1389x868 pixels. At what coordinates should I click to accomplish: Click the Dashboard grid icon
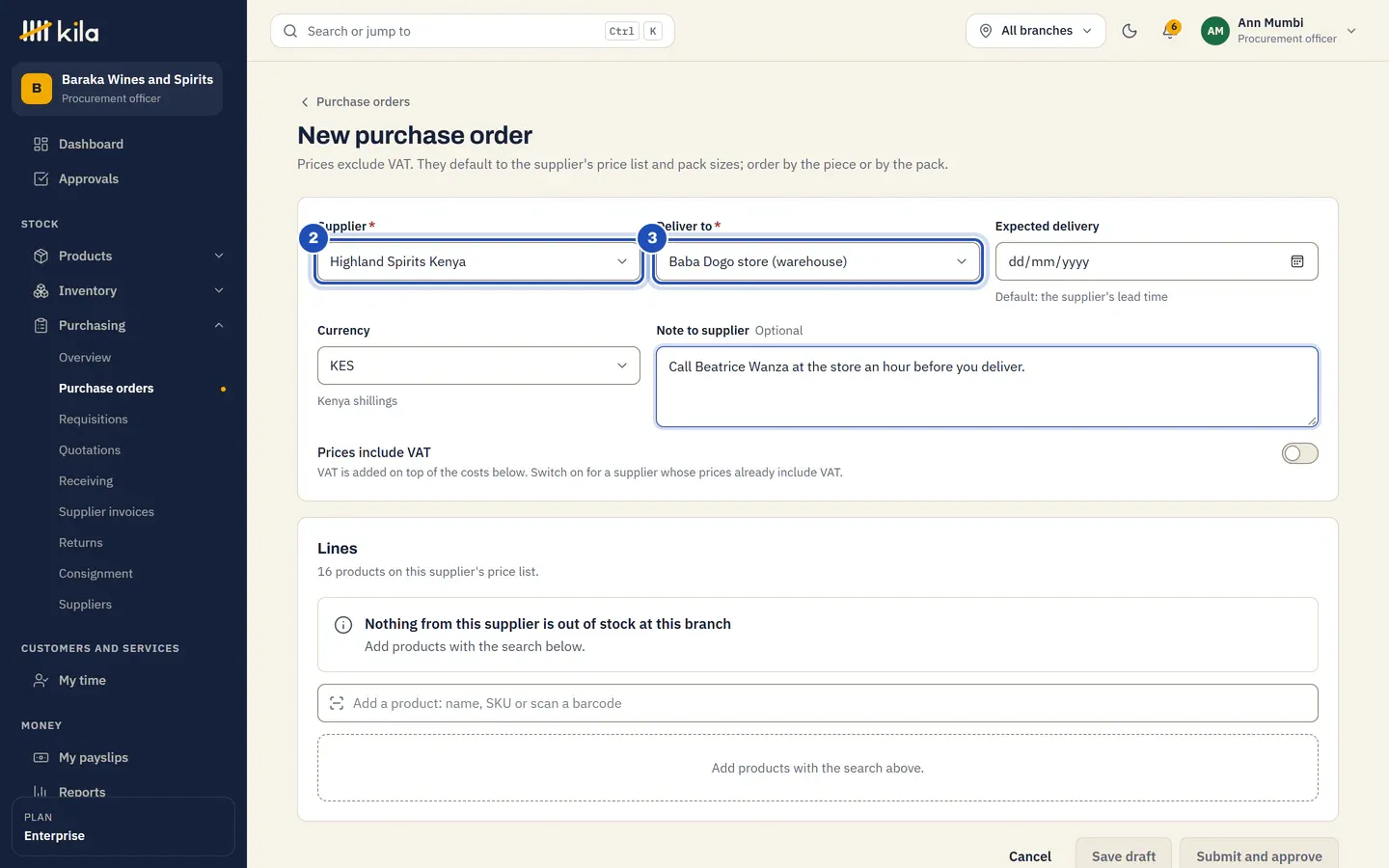(x=41, y=144)
